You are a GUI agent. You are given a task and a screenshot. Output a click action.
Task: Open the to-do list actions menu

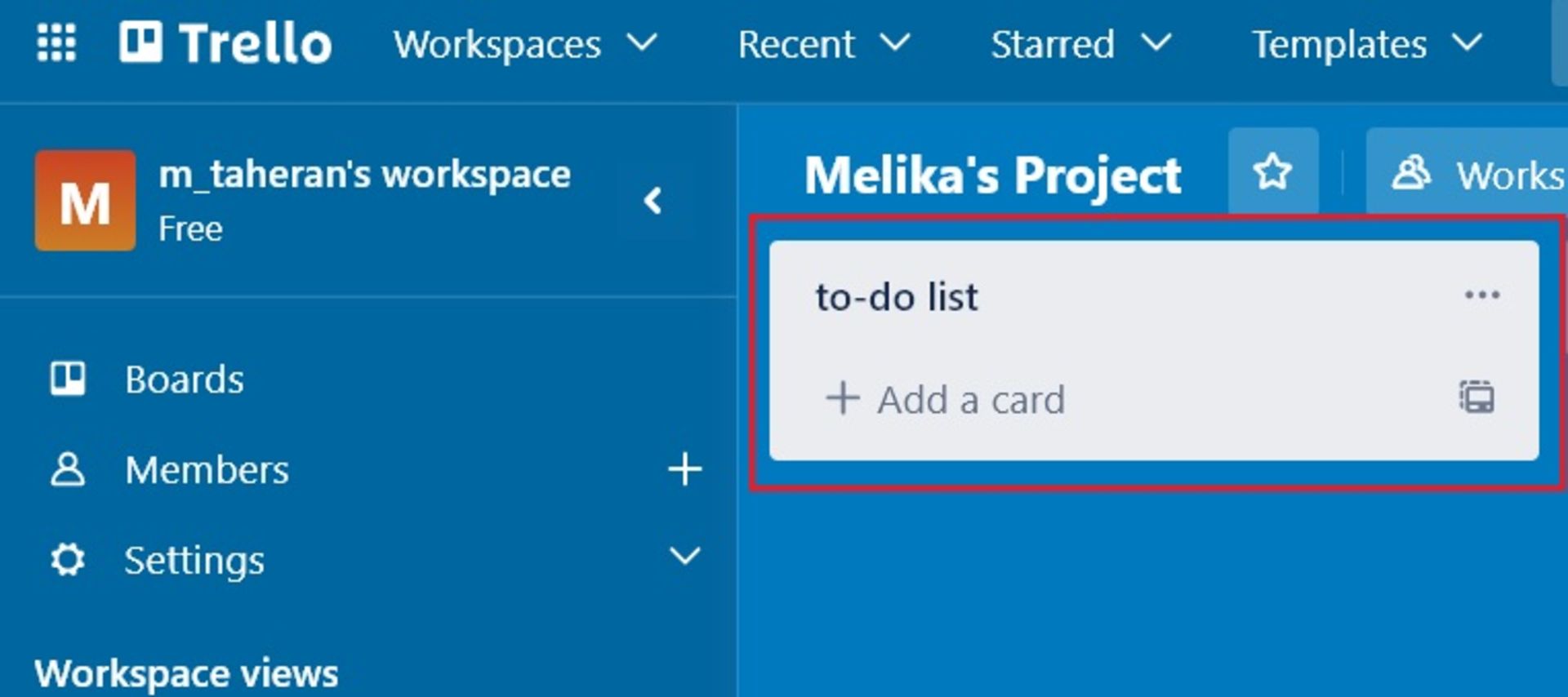pyautogui.click(x=1481, y=295)
